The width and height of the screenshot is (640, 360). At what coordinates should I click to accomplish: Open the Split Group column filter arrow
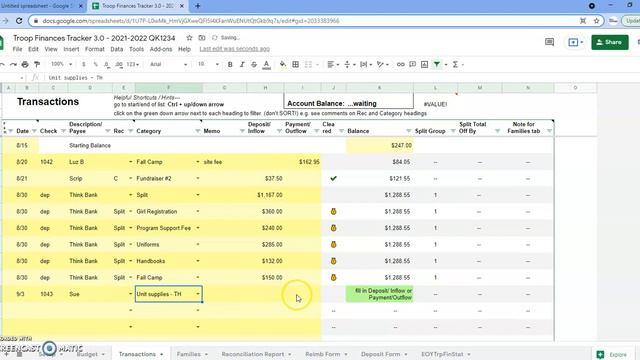coord(453,131)
